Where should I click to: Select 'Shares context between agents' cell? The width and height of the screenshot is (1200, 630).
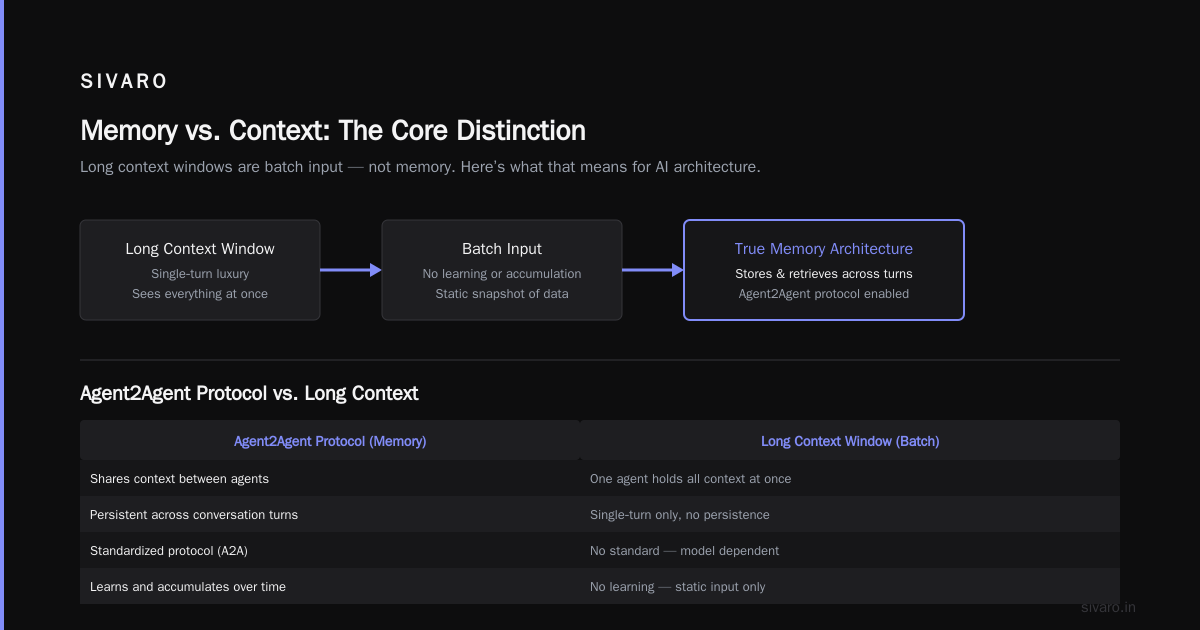[x=330, y=478]
